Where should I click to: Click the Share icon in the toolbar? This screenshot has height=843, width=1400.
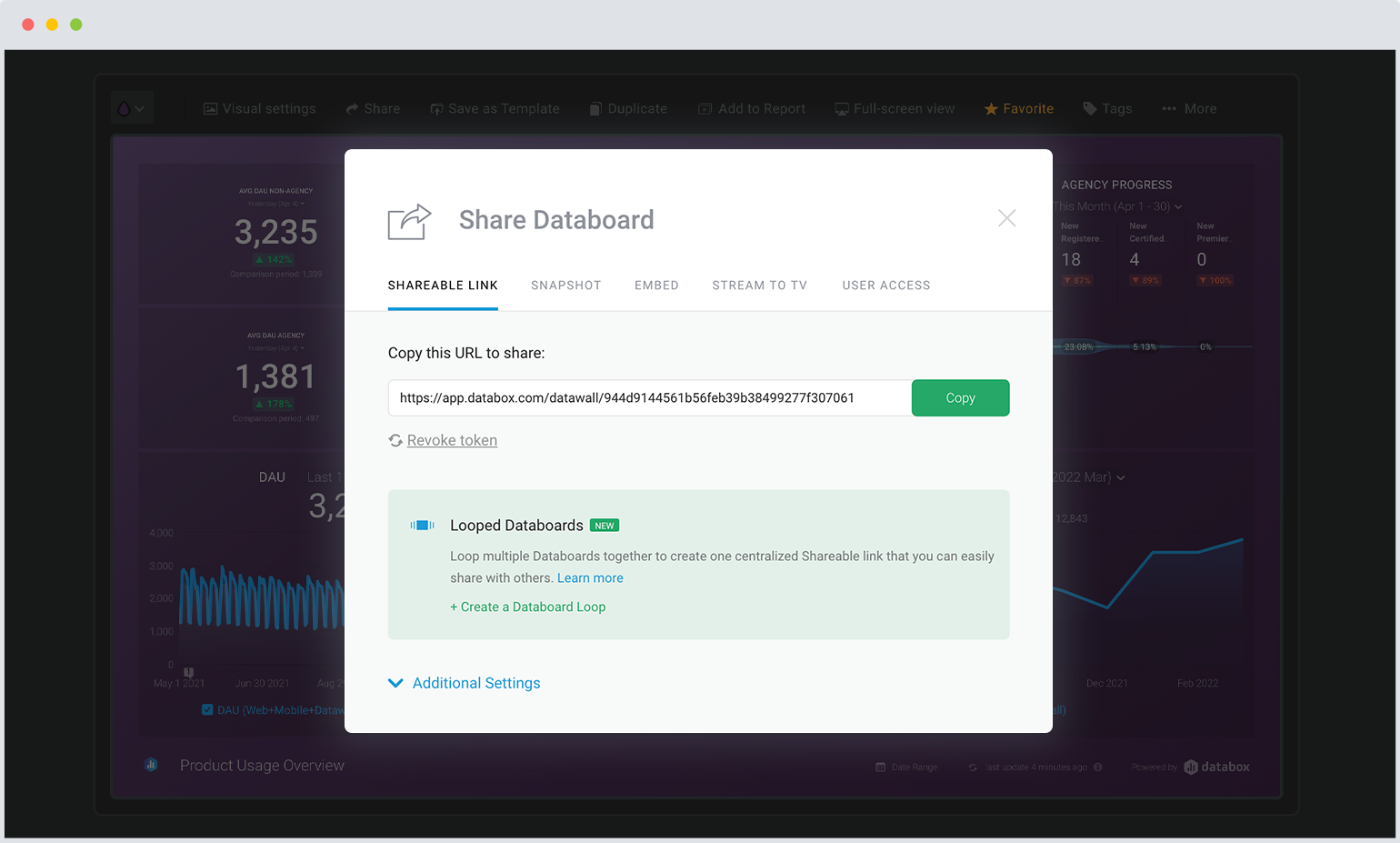tap(373, 108)
